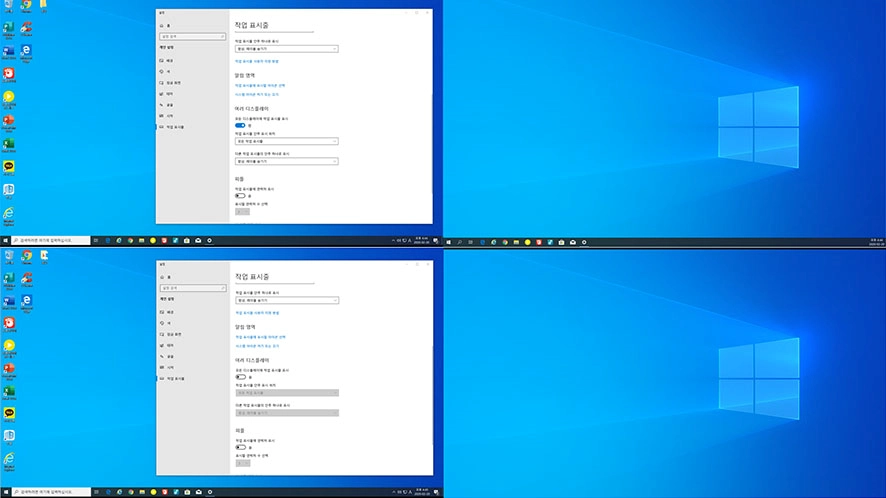This screenshot has height=498, width=886.
Task: Click contacts count selector in lower window
Action: (243, 463)
